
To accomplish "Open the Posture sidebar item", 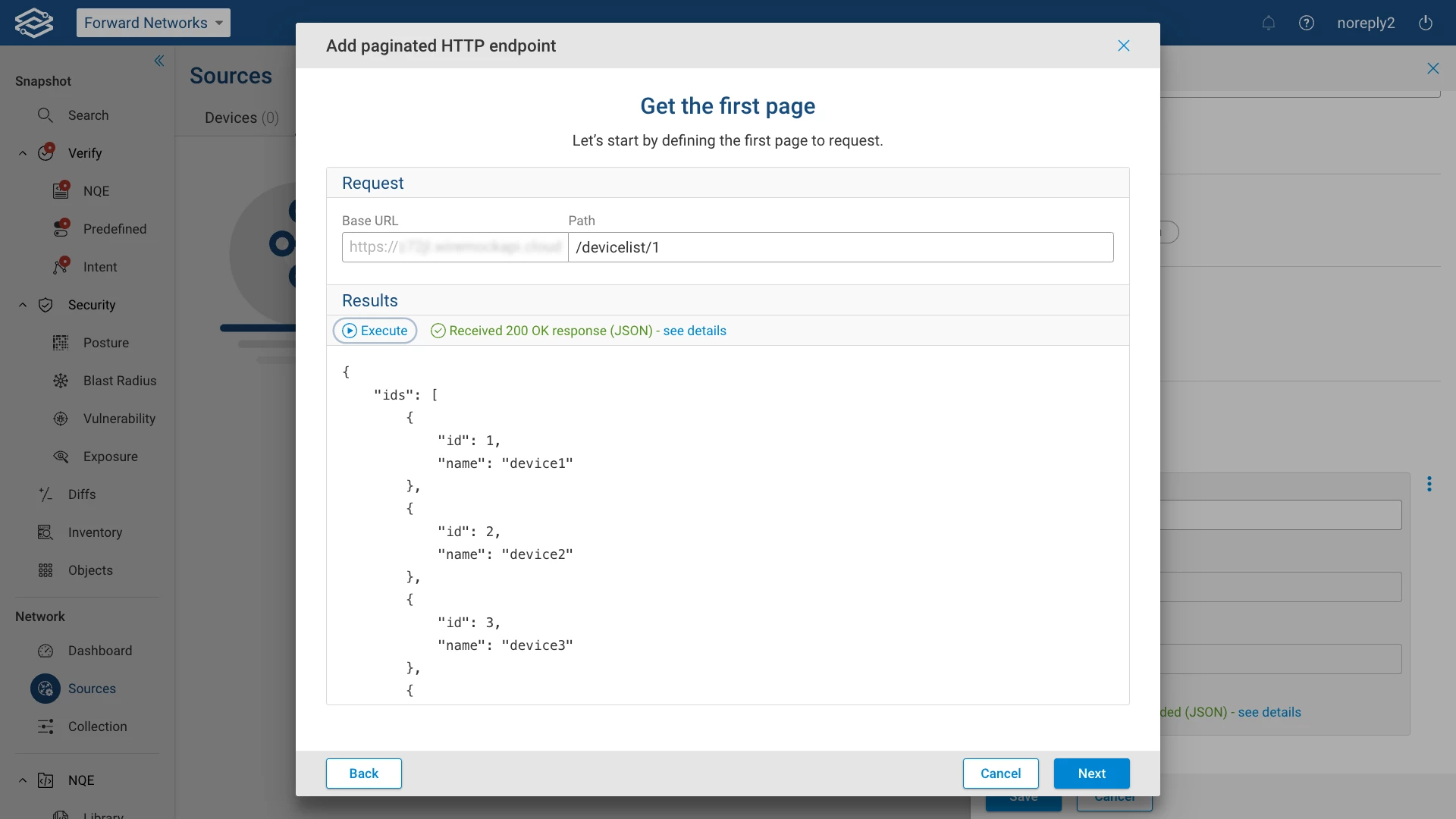I will coord(105,343).
